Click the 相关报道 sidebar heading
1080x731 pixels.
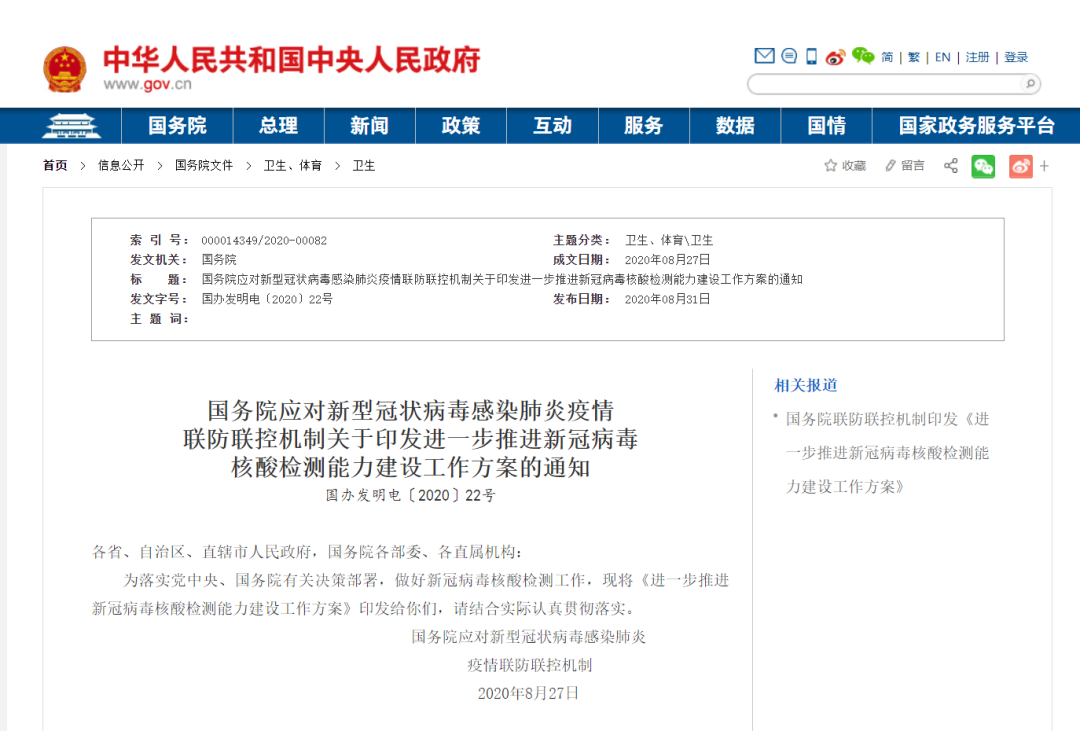(806, 385)
